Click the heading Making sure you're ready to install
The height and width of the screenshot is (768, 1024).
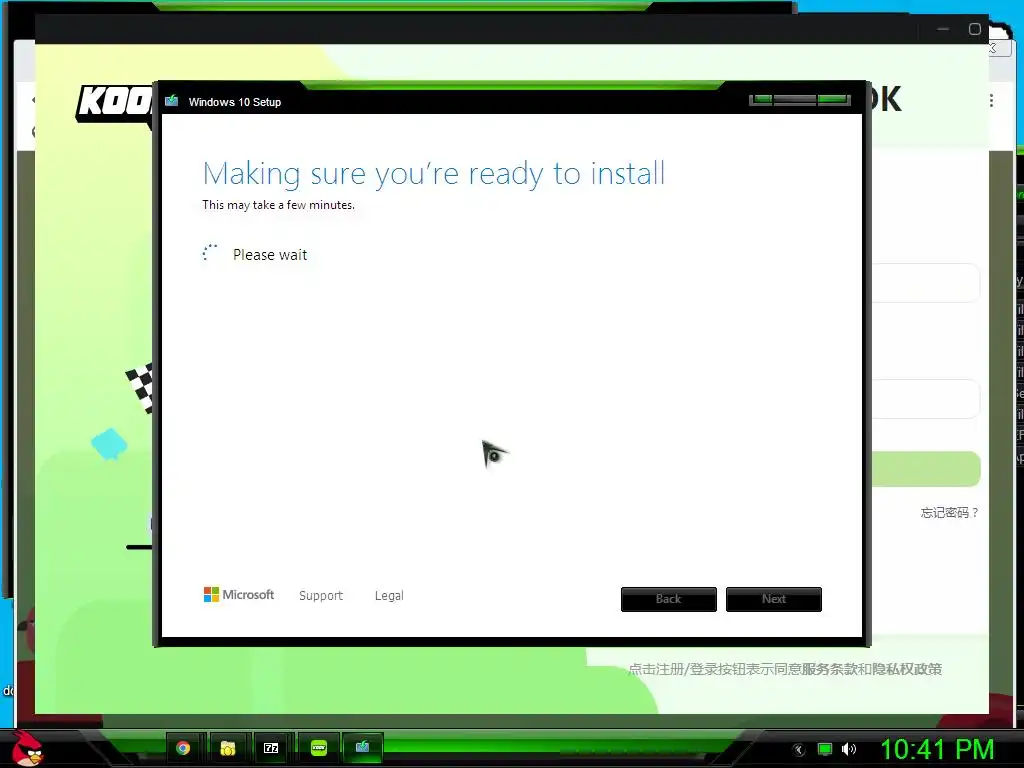pos(434,174)
